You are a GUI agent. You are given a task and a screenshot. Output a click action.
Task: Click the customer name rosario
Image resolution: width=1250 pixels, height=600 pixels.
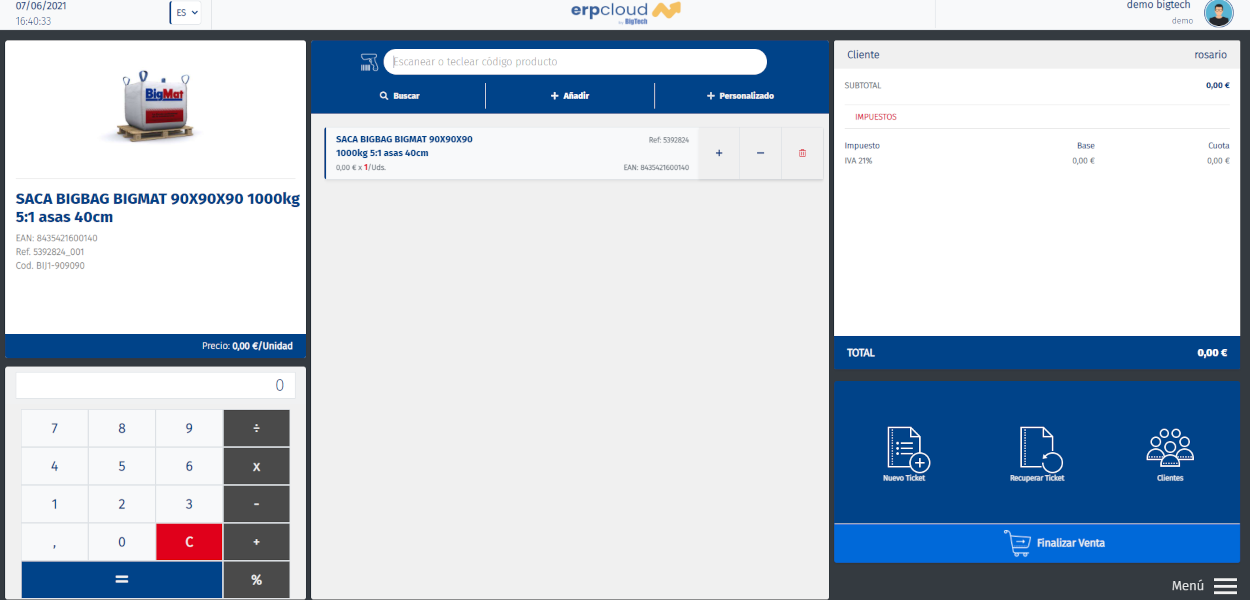coord(1210,55)
